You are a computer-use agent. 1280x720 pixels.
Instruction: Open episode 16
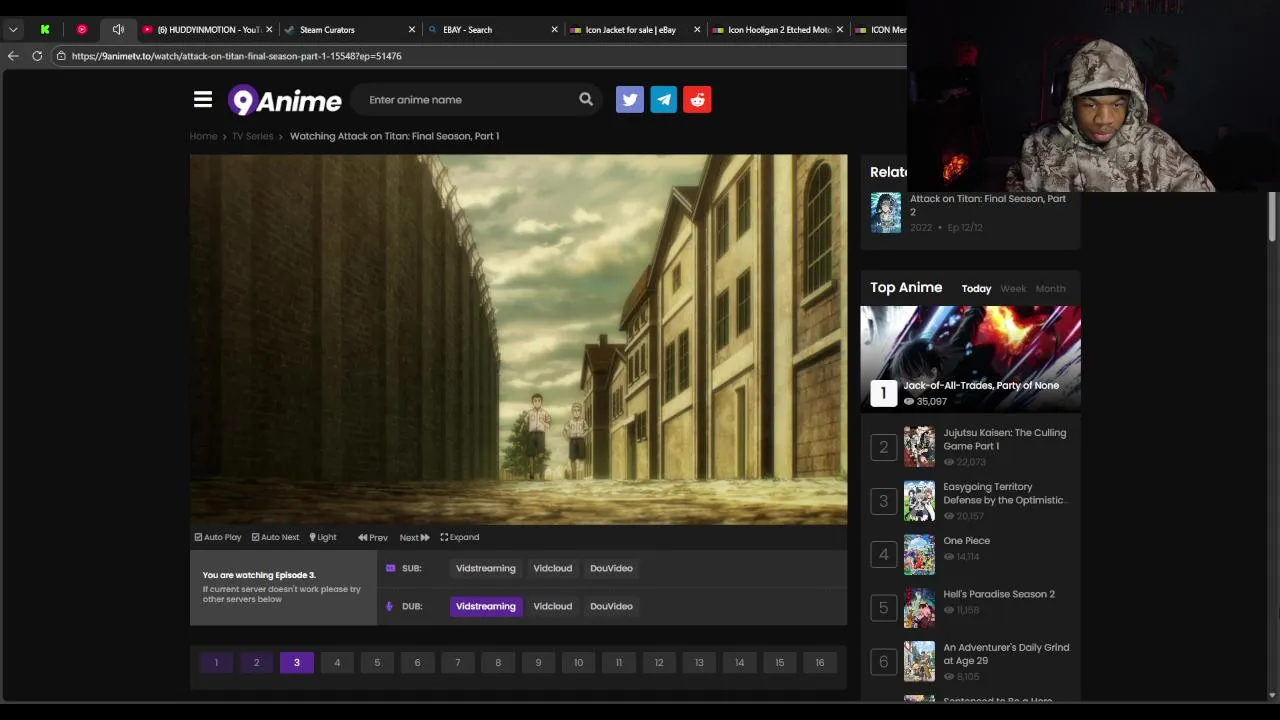point(820,662)
